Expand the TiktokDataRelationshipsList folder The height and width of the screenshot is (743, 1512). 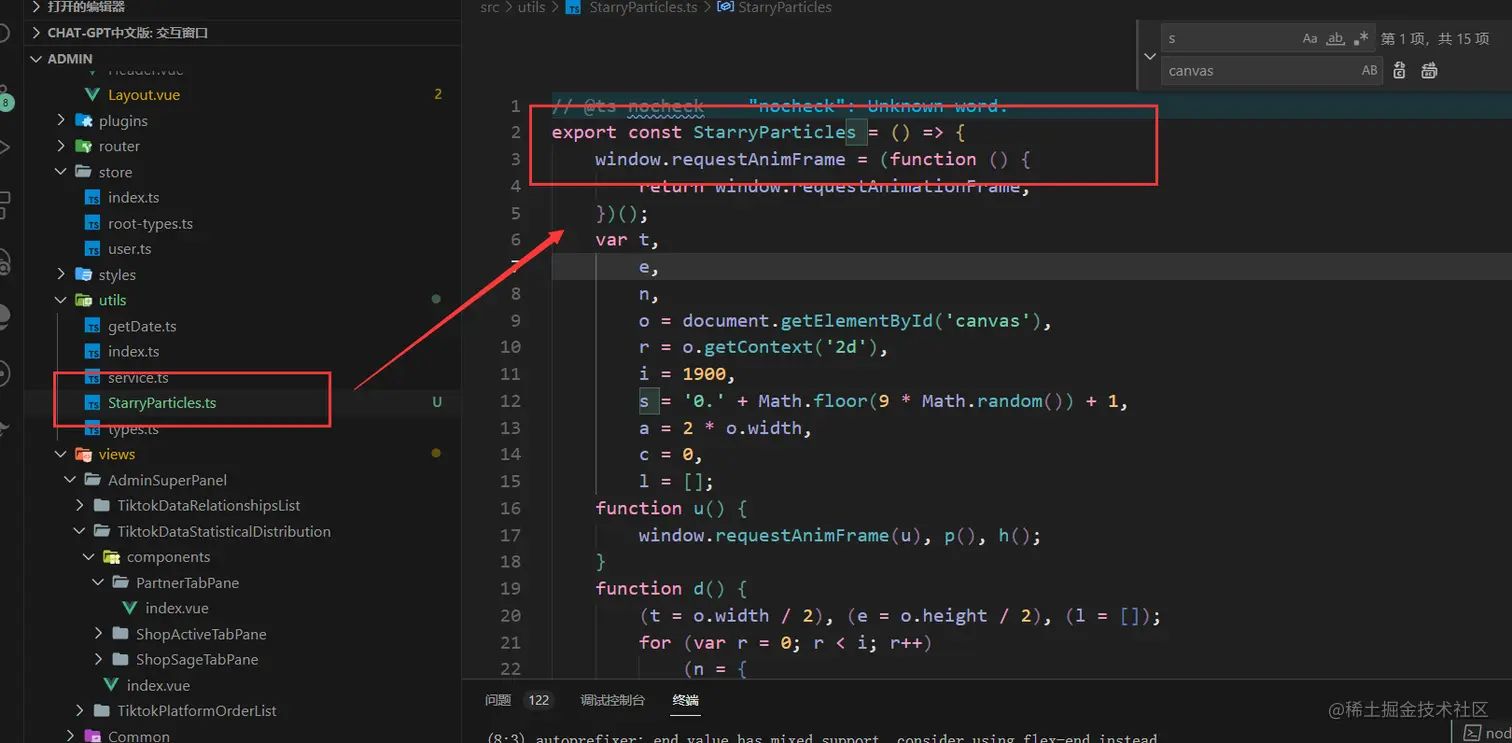[x=80, y=506]
